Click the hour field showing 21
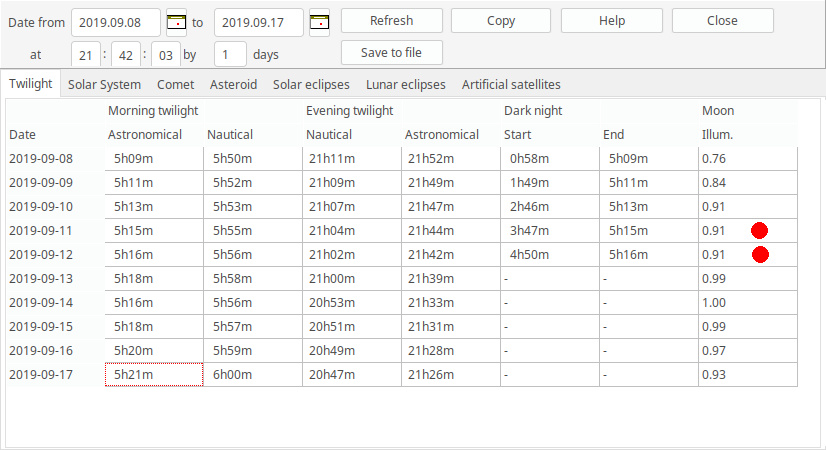Screen dimensions: 826x450 coord(85,54)
